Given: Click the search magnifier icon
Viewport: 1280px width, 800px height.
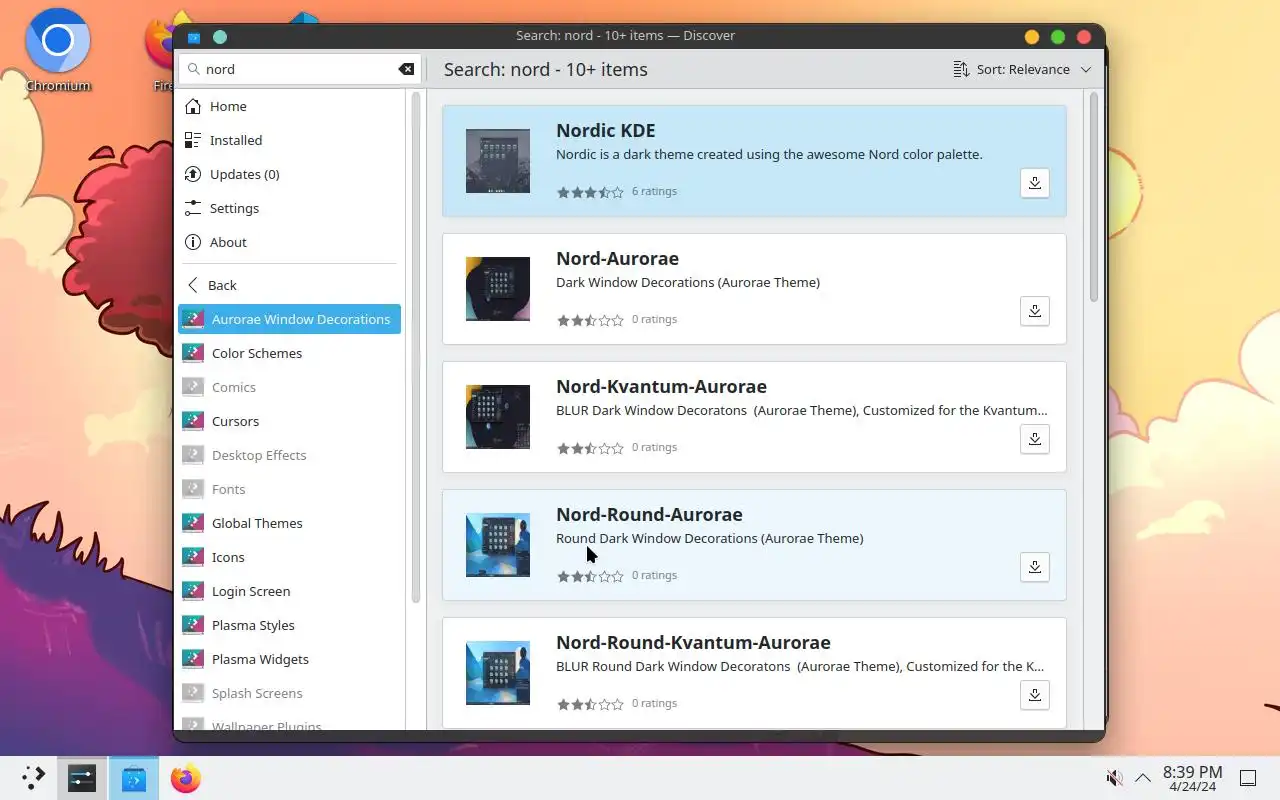Looking at the screenshot, I should [x=192, y=69].
